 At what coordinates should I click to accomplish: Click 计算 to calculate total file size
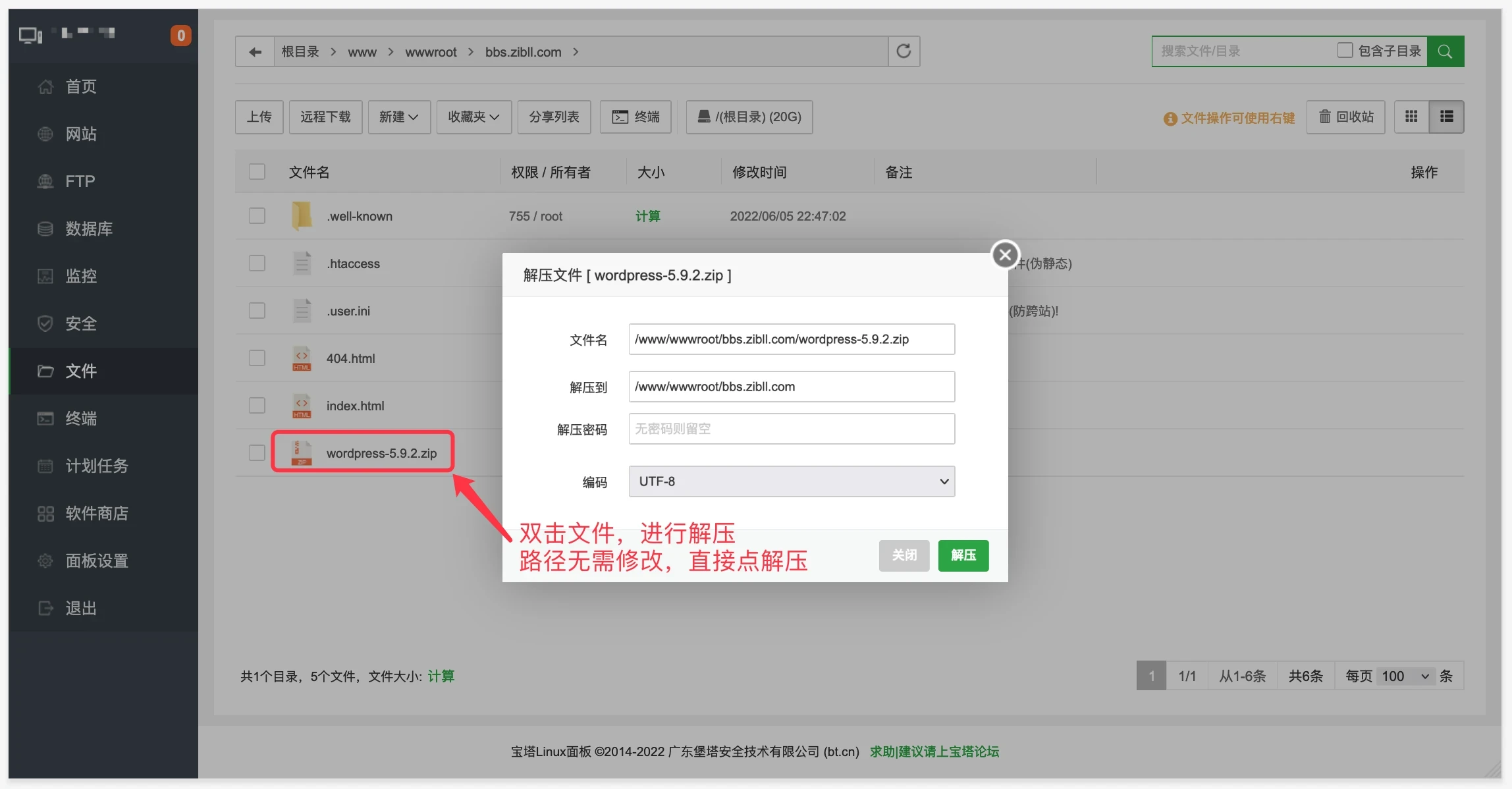[x=441, y=676]
